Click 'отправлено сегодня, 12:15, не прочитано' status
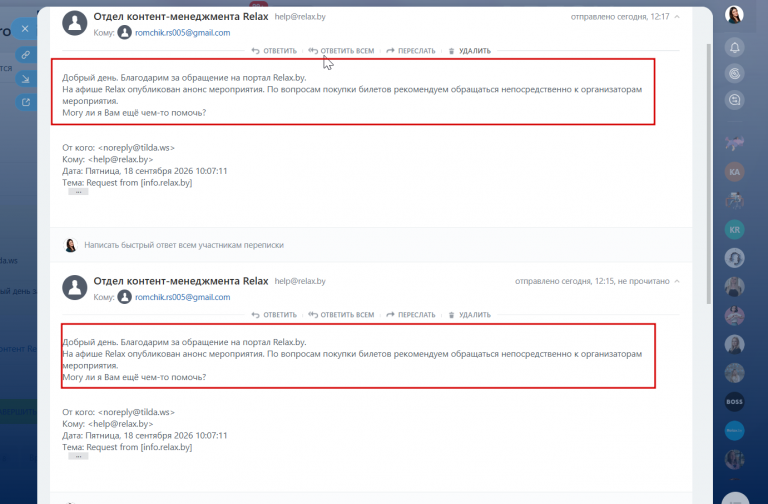The width and height of the screenshot is (768, 504). click(x=592, y=281)
